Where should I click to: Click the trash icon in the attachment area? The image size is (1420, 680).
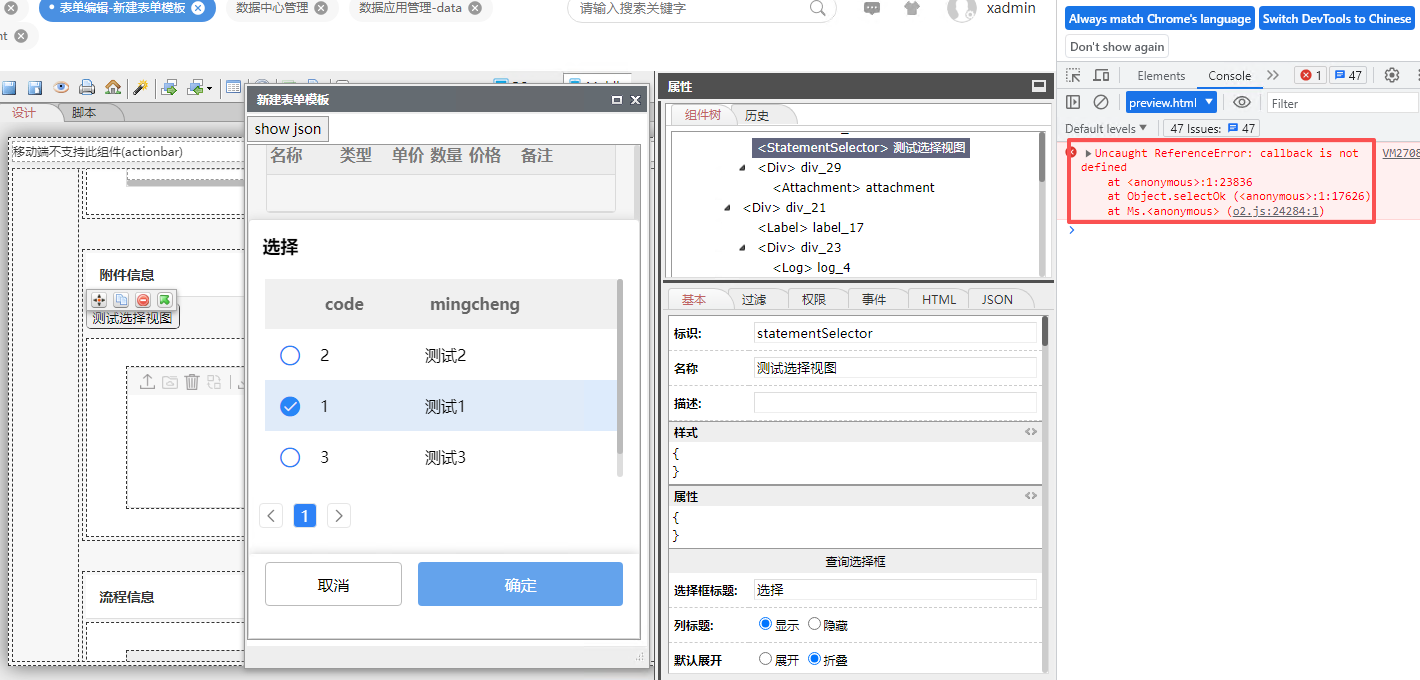pyautogui.click(x=192, y=381)
